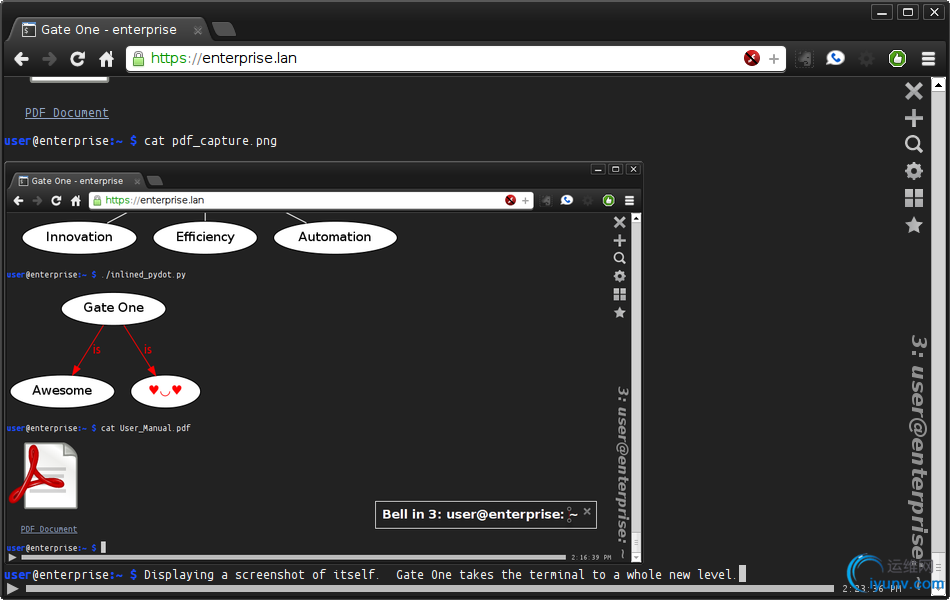Open the home page in main browser

[107, 59]
